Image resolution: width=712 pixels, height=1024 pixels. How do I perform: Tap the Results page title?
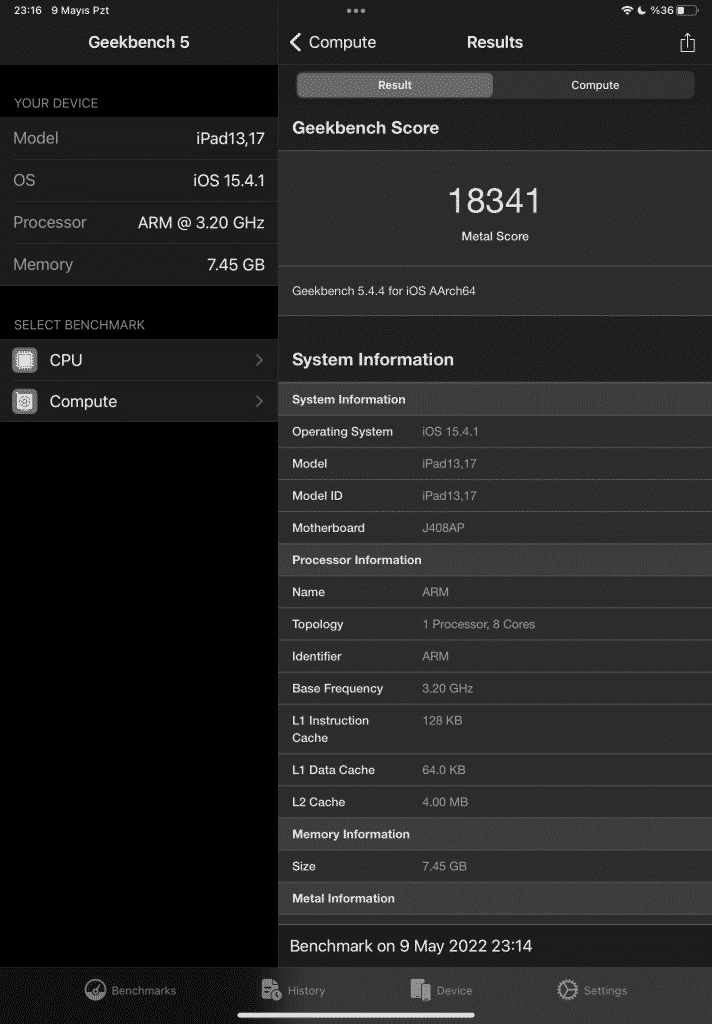pos(494,42)
